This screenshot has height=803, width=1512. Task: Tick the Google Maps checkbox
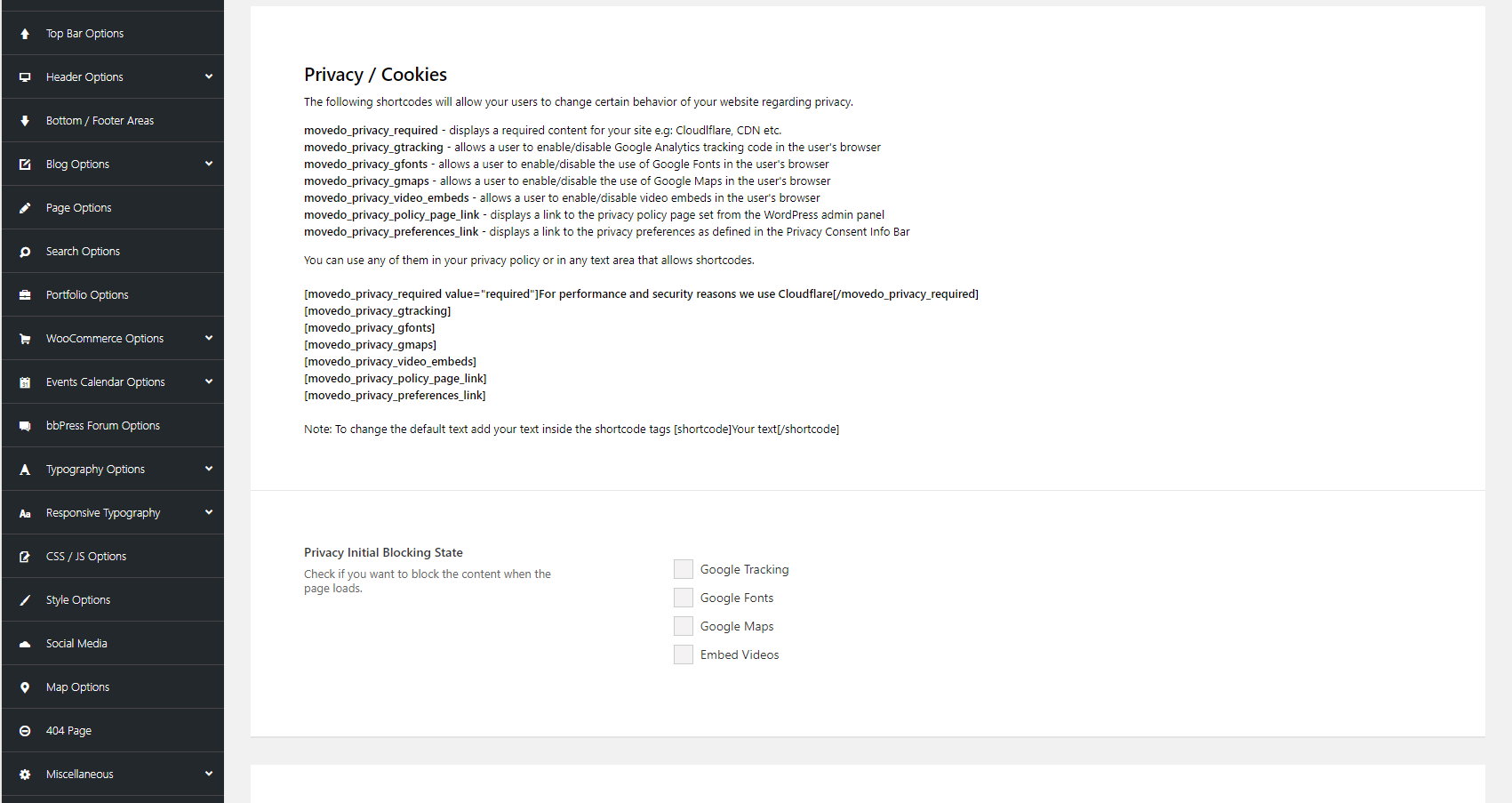click(684, 626)
